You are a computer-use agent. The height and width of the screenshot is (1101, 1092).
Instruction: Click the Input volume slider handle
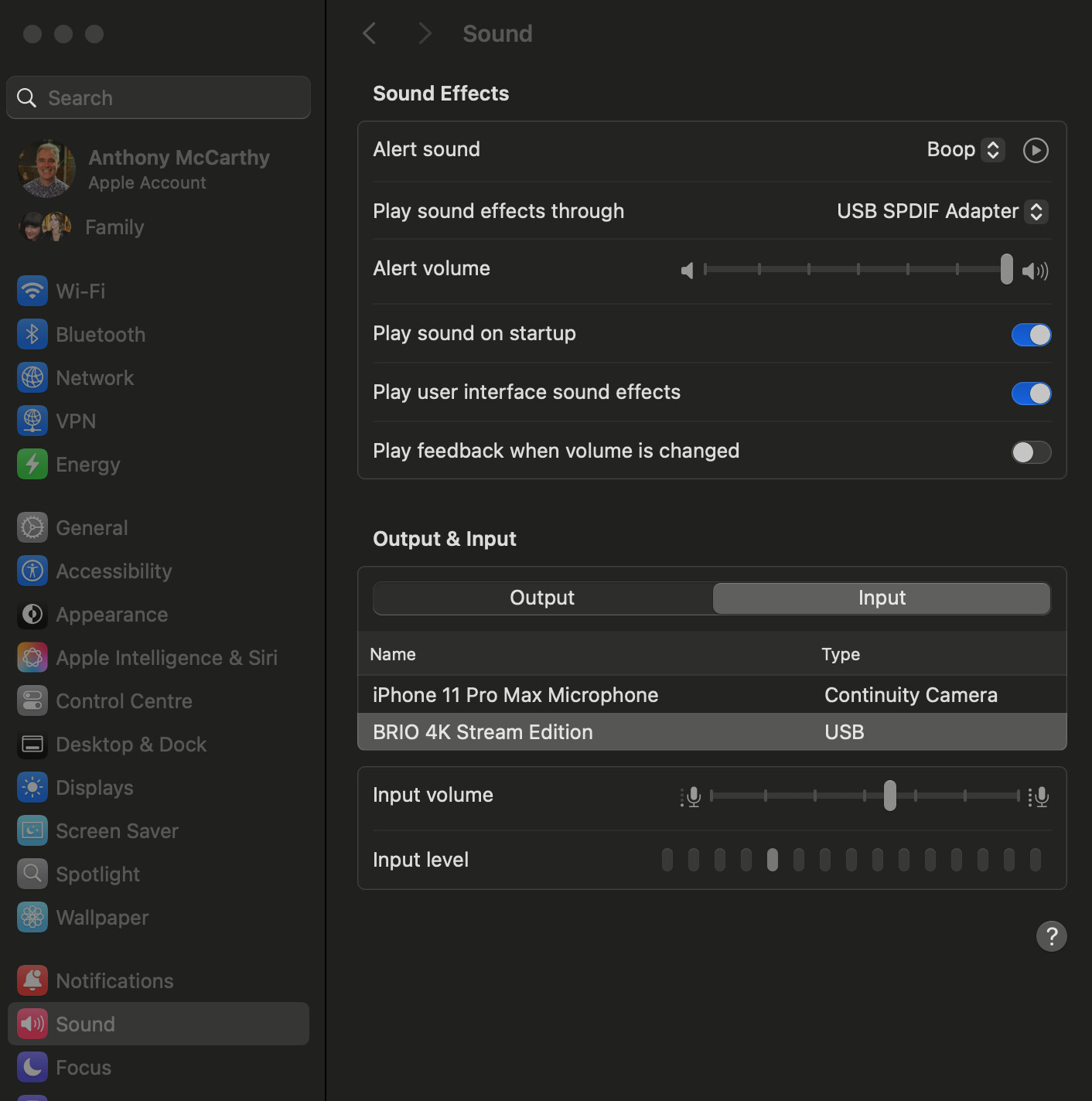click(890, 796)
